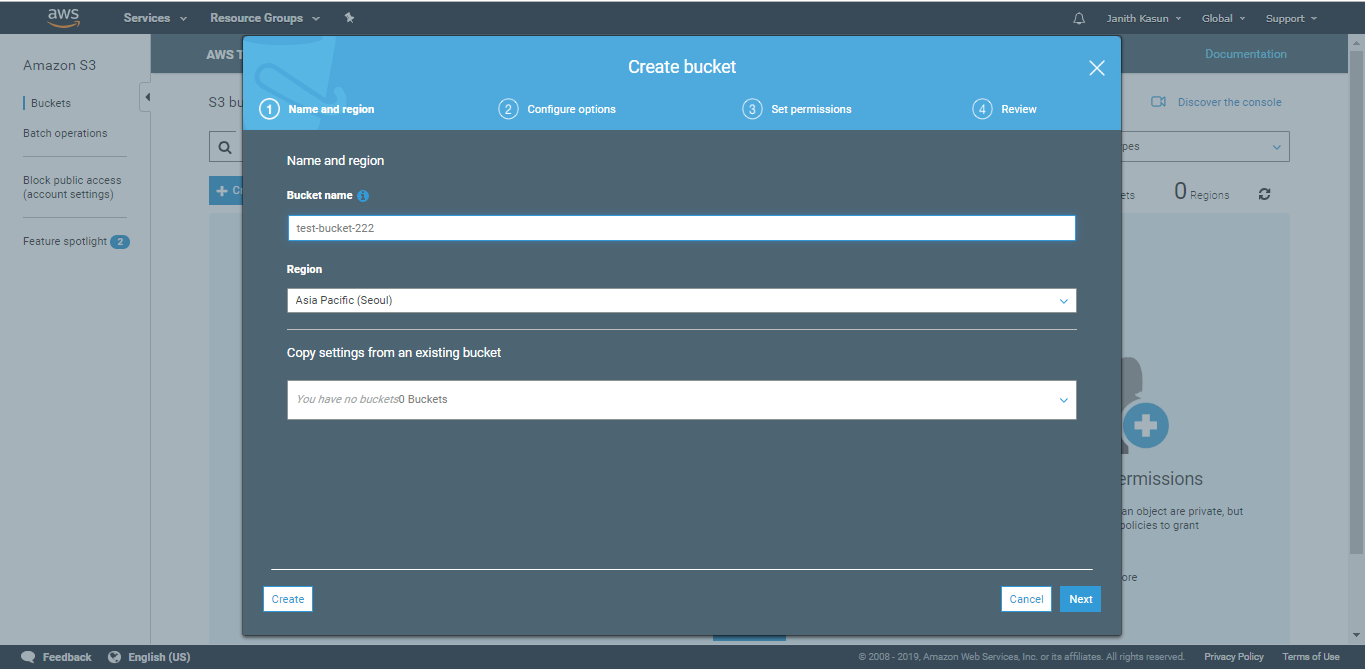
Task: Click the Feedback link in footer
Action: point(67,657)
